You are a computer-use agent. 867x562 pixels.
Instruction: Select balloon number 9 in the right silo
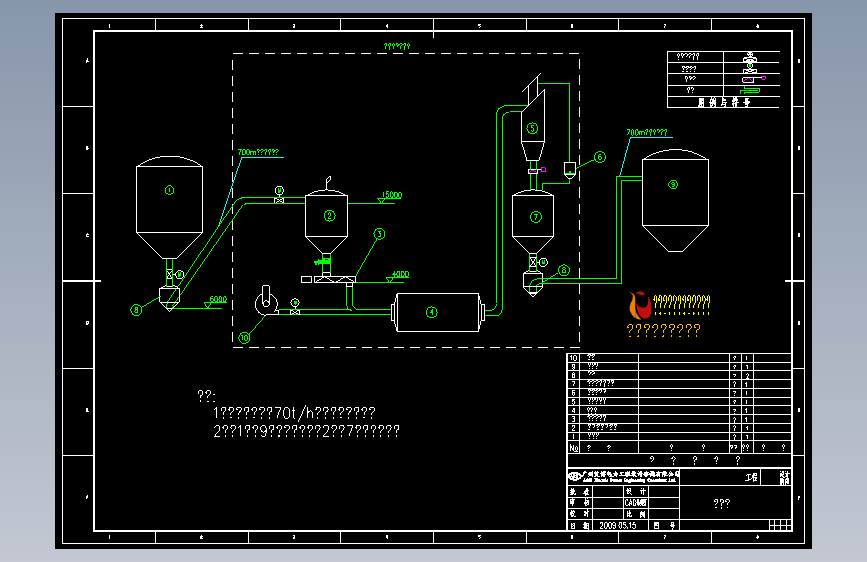(673, 184)
